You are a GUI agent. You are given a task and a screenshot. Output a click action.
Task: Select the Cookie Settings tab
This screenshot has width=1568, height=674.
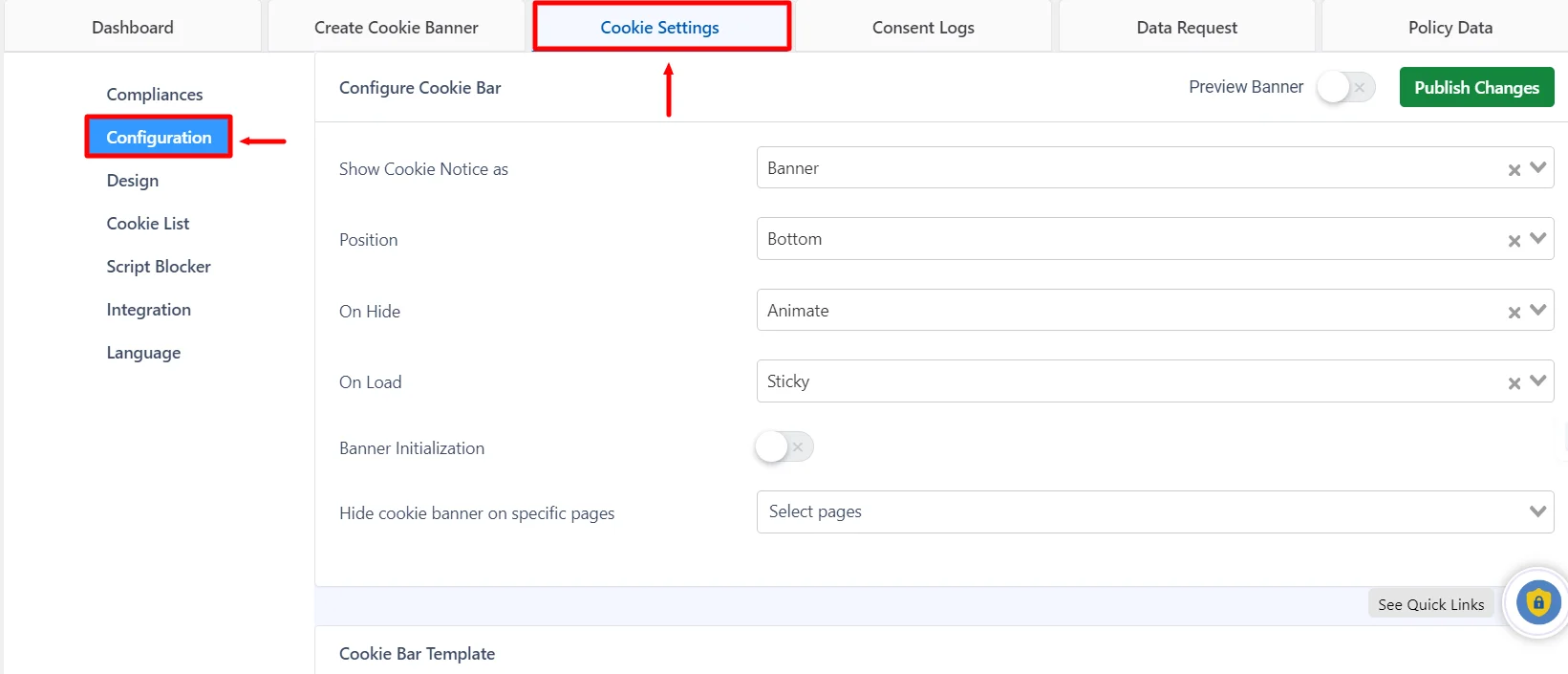tap(660, 28)
